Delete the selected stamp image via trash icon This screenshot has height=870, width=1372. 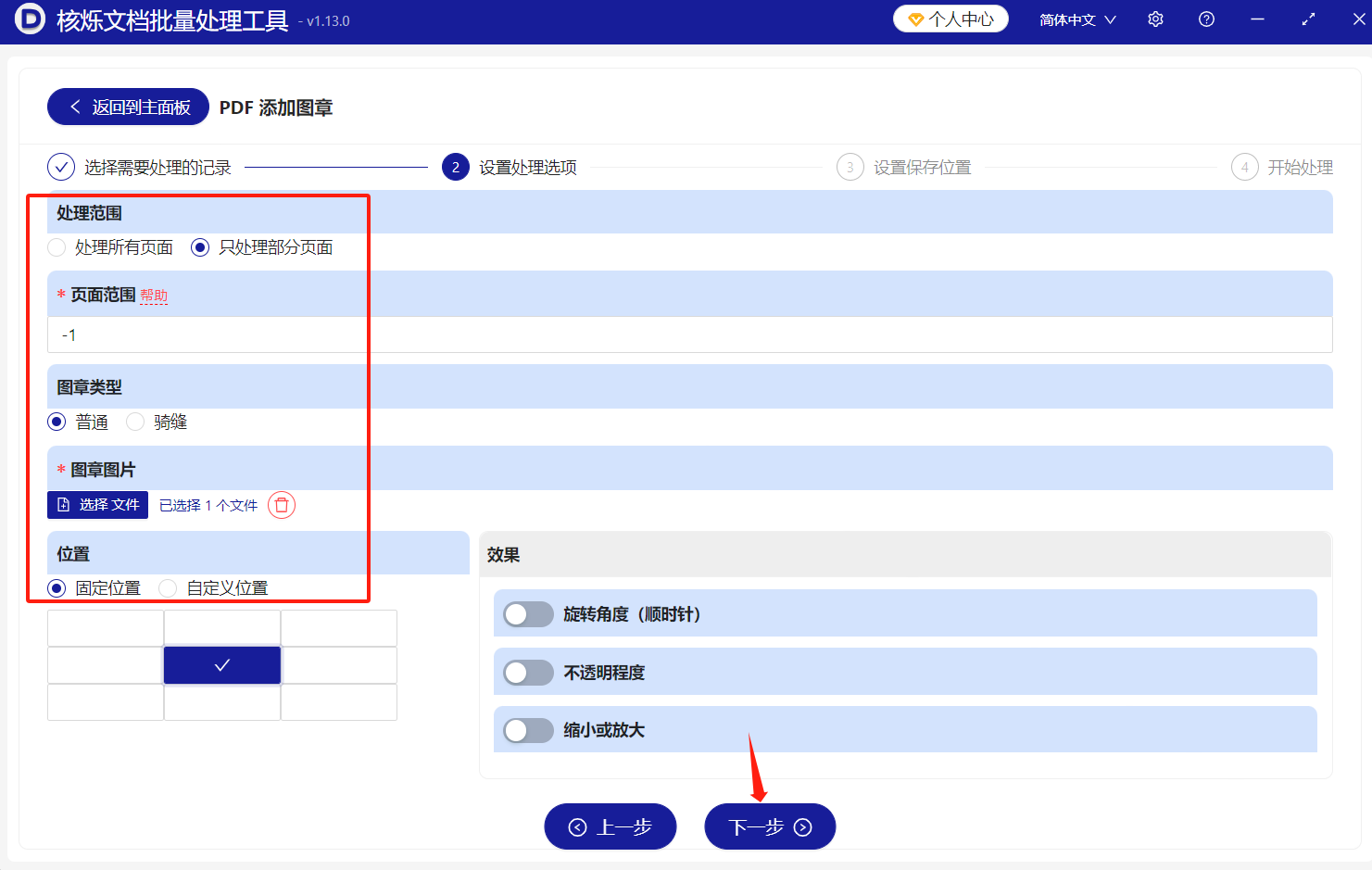point(281,505)
